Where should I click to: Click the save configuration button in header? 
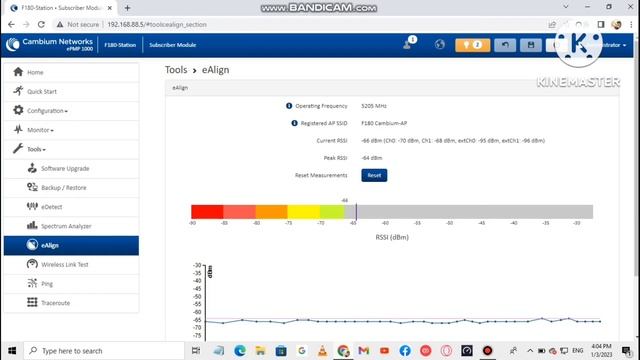[x=531, y=45]
